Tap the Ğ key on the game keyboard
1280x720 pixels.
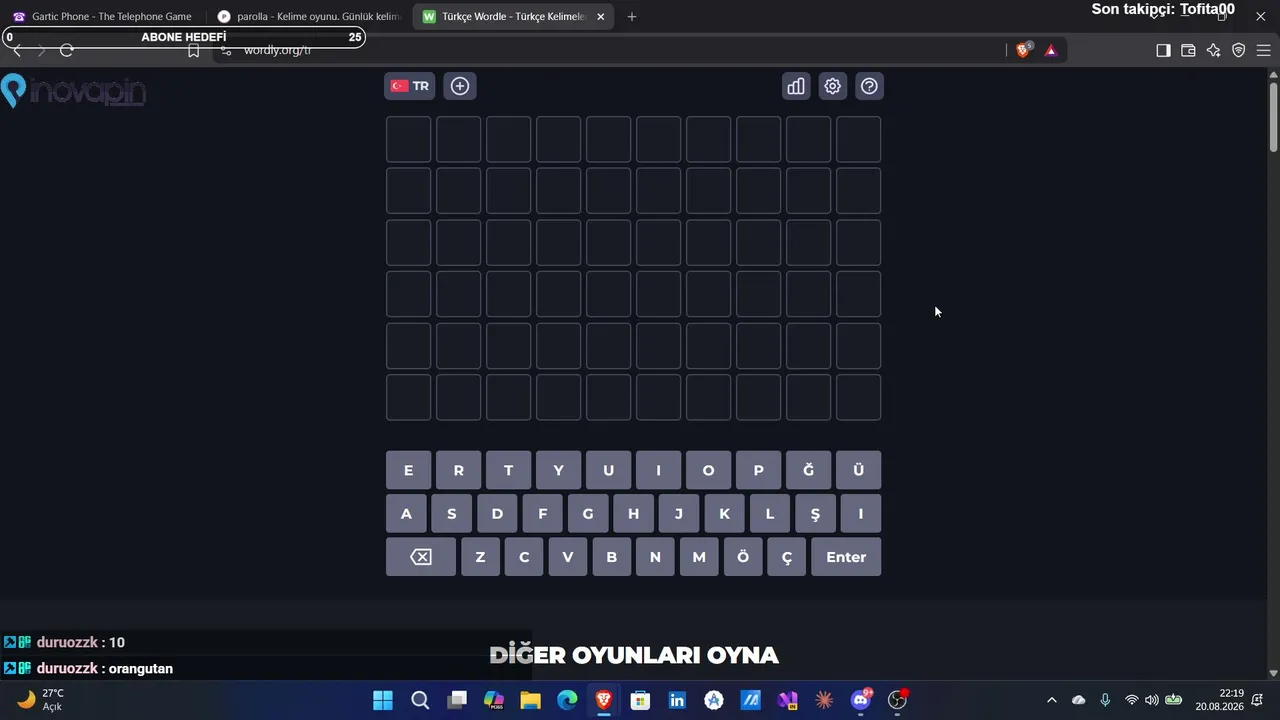808,470
